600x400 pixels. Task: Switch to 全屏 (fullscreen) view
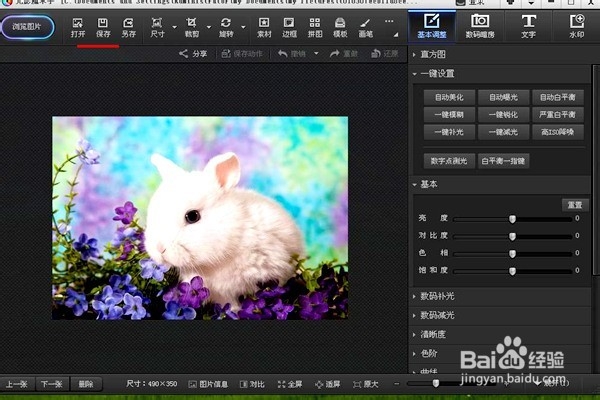pos(290,384)
